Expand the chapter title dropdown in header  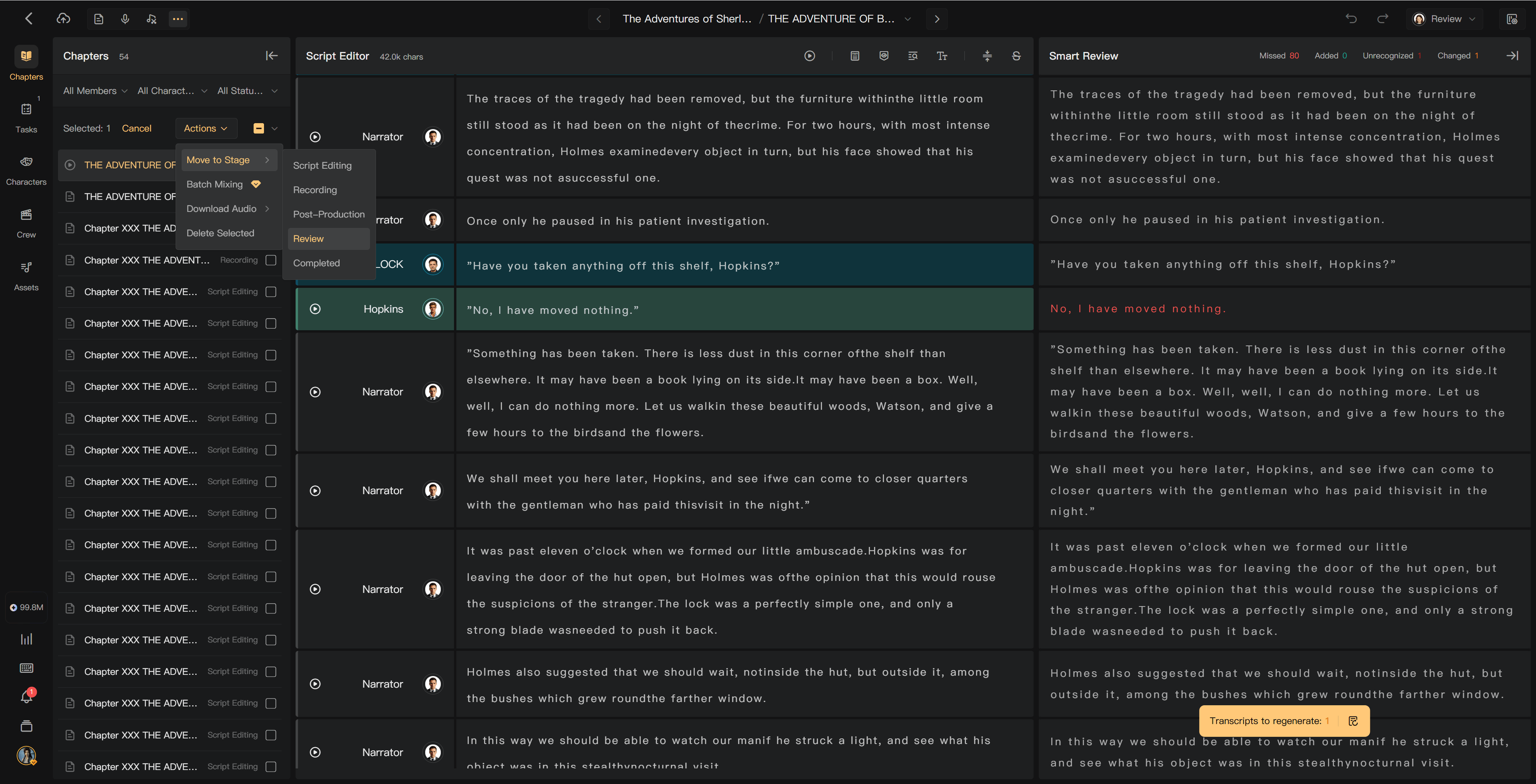[x=908, y=19]
